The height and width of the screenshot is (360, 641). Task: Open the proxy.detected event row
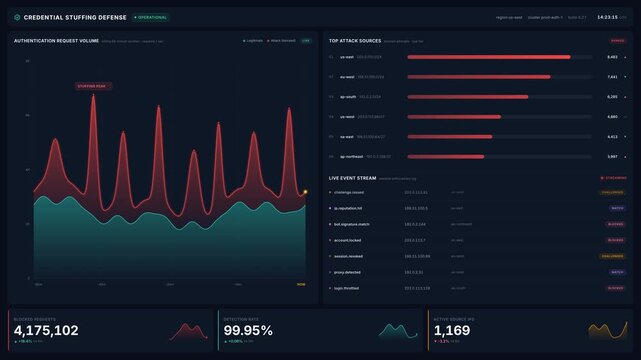coord(478,272)
